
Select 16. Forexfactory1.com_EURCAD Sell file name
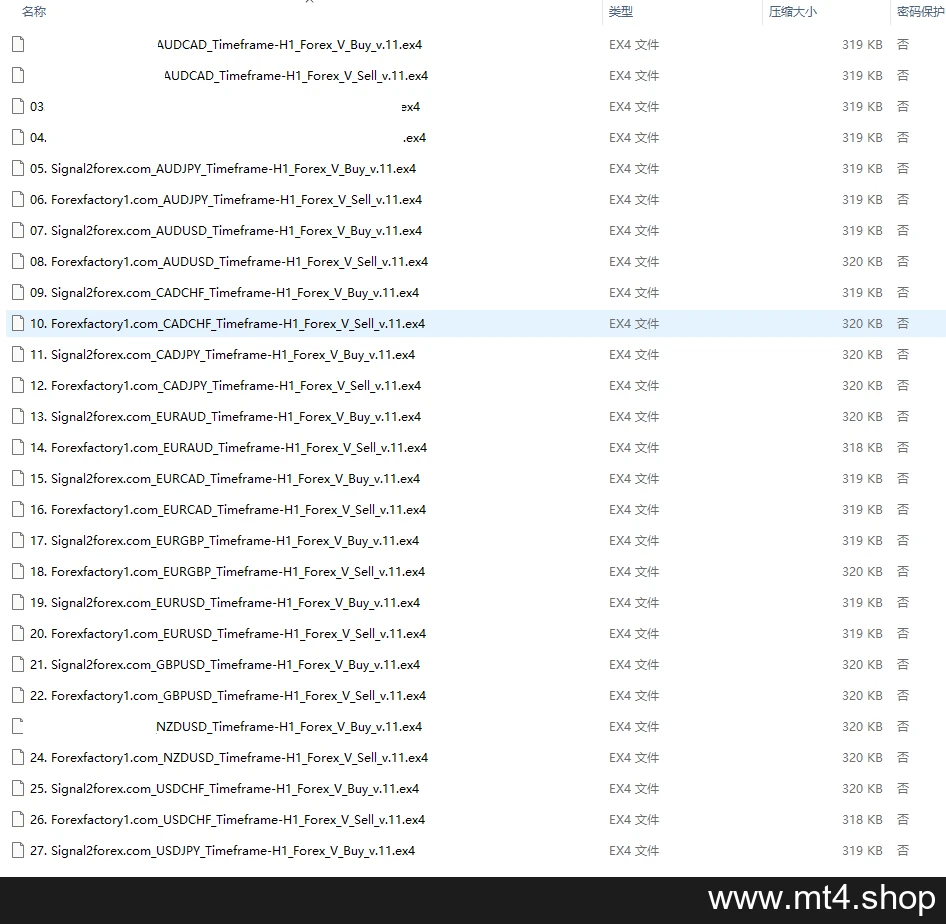pos(228,510)
